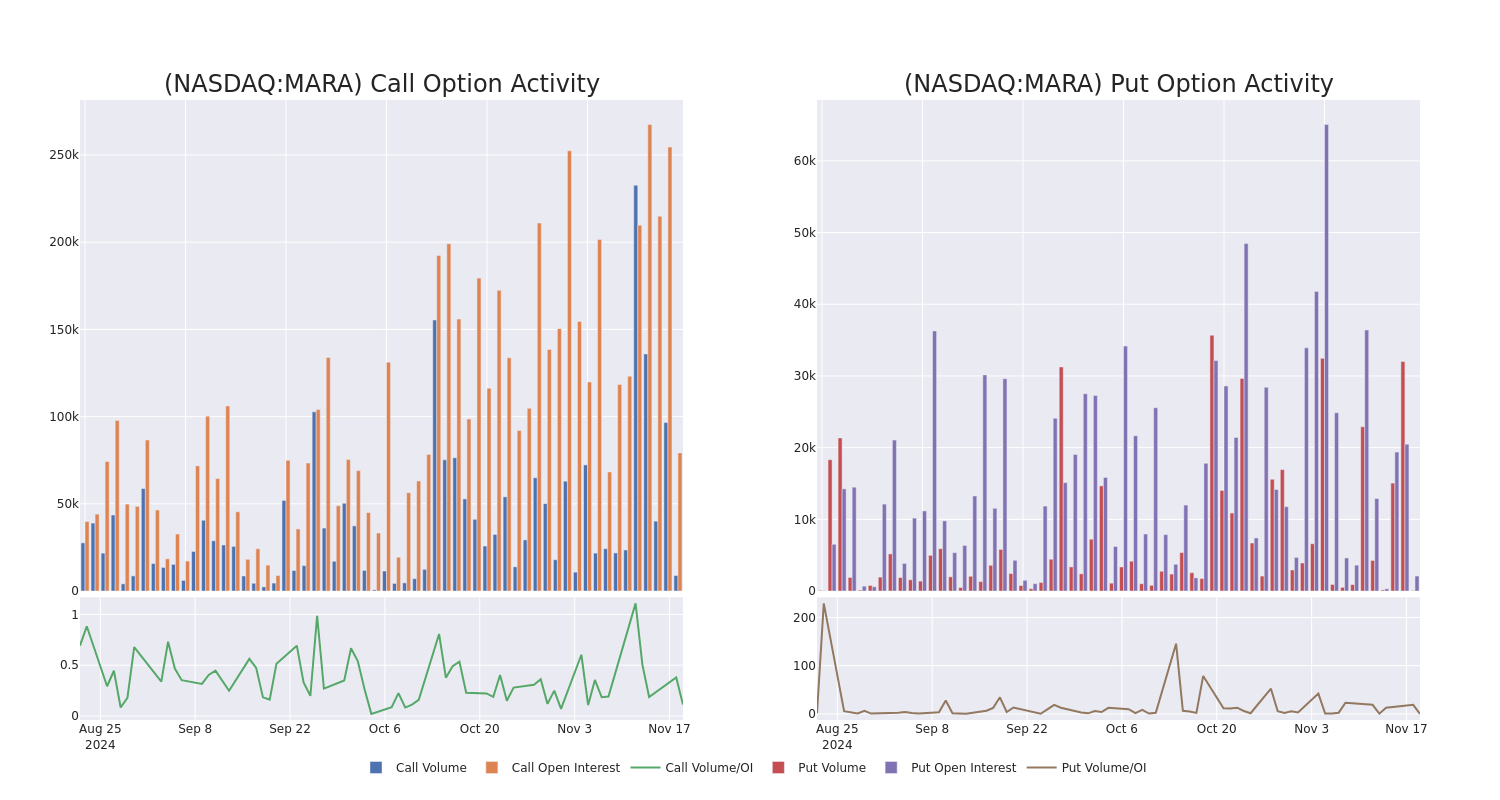Toggle the Call Volume legend entry
The height and width of the screenshot is (800, 1500).
click(x=418, y=768)
